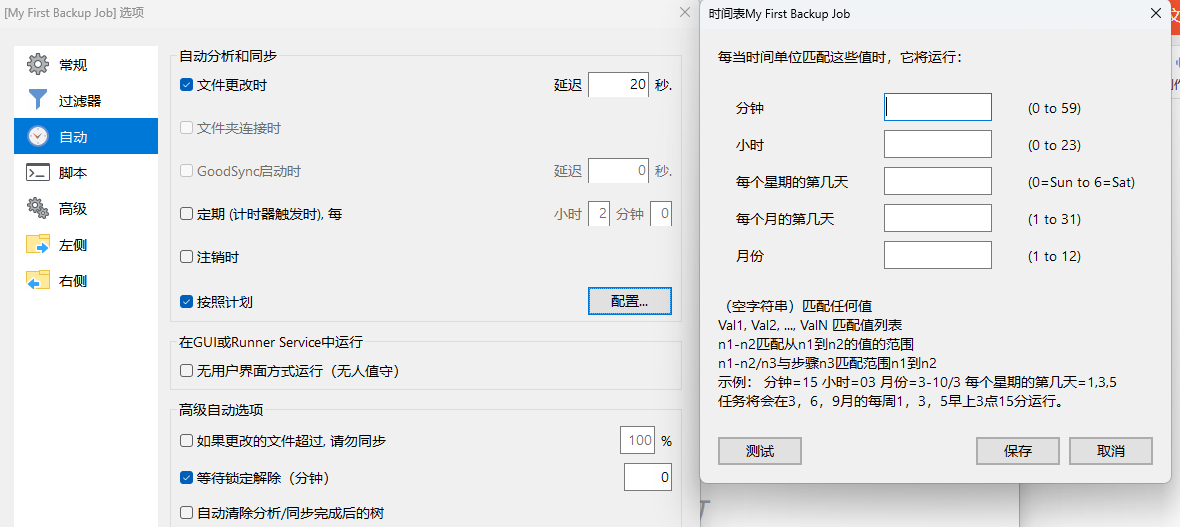Click the funnel icon for 过滤器
The image size is (1180, 527).
click(x=38, y=100)
